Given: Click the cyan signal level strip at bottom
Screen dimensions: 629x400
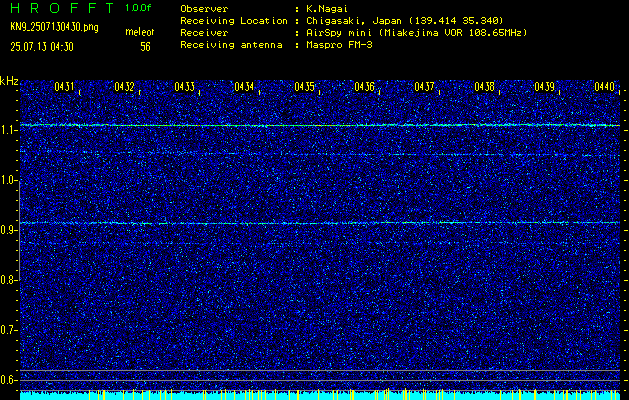Looking at the screenshot, I should [320, 395].
